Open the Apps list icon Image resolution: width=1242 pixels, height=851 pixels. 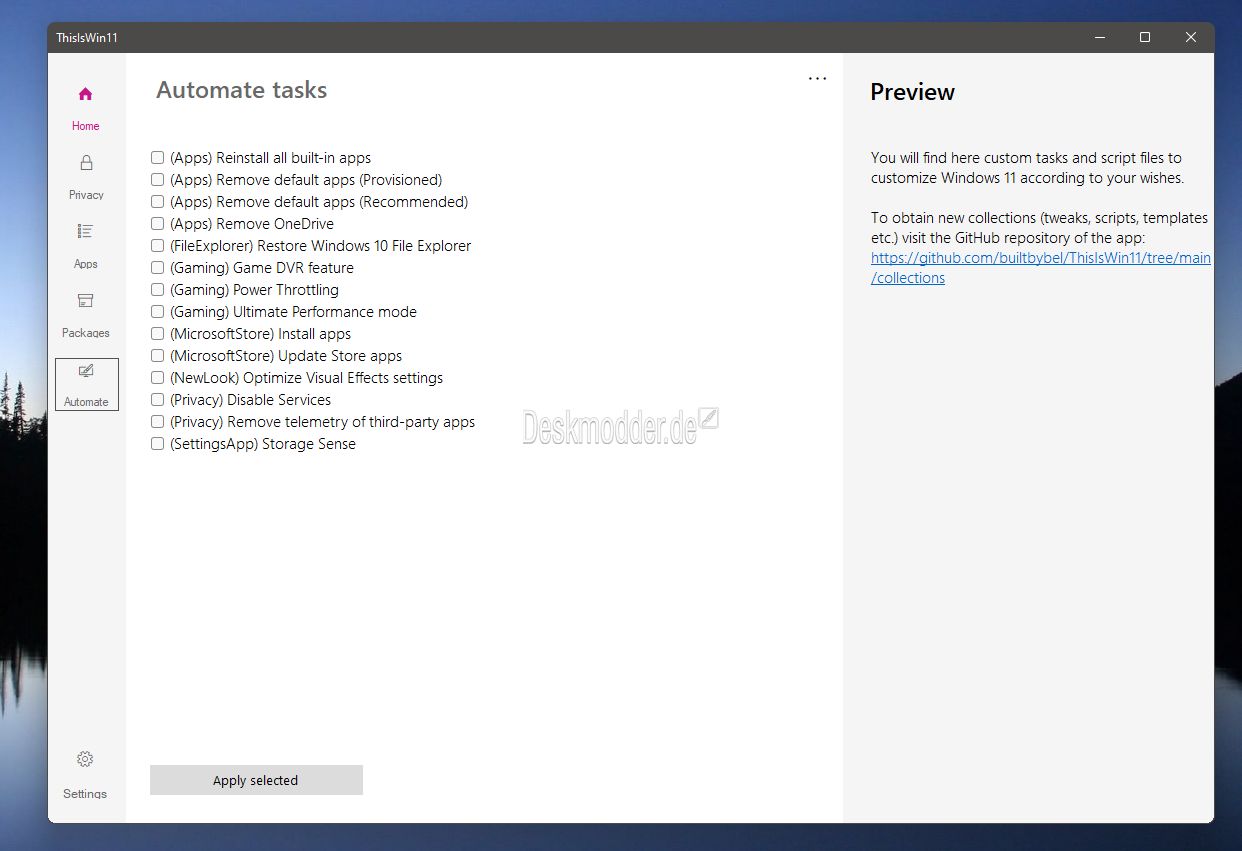point(85,231)
